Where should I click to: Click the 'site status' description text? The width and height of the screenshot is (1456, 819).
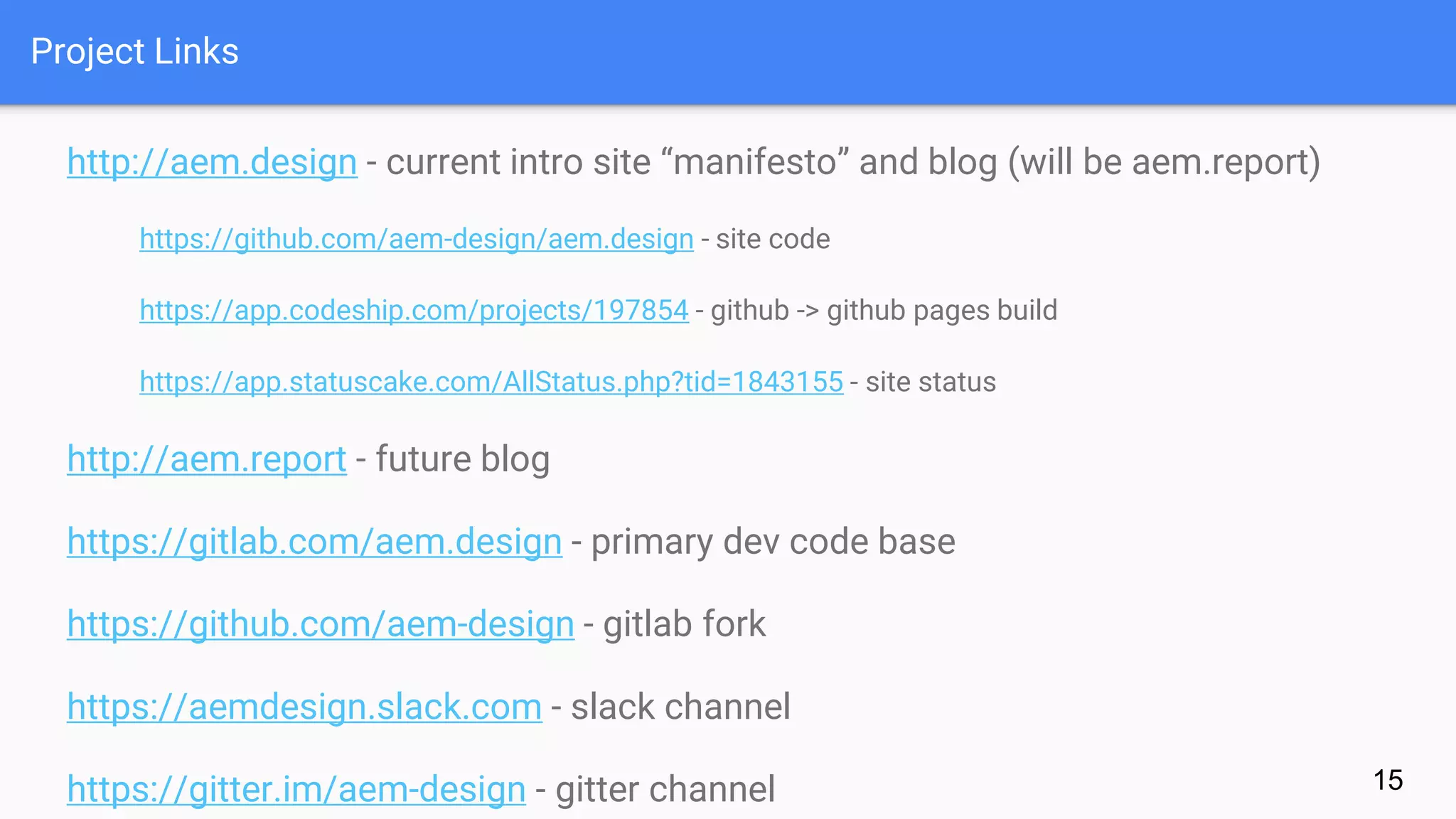pos(931,382)
